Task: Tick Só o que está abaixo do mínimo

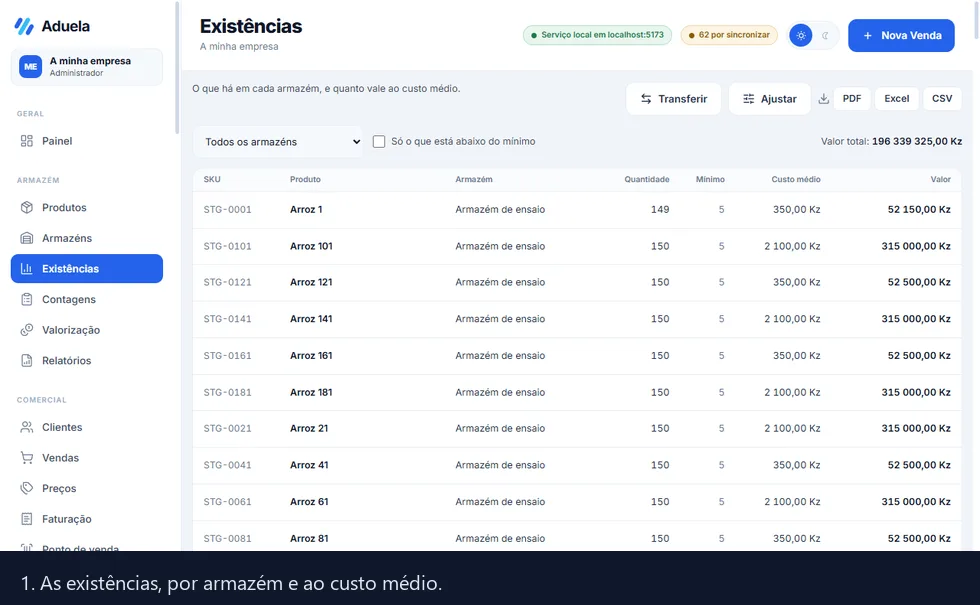Action: pyautogui.click(x=379, y=141)
